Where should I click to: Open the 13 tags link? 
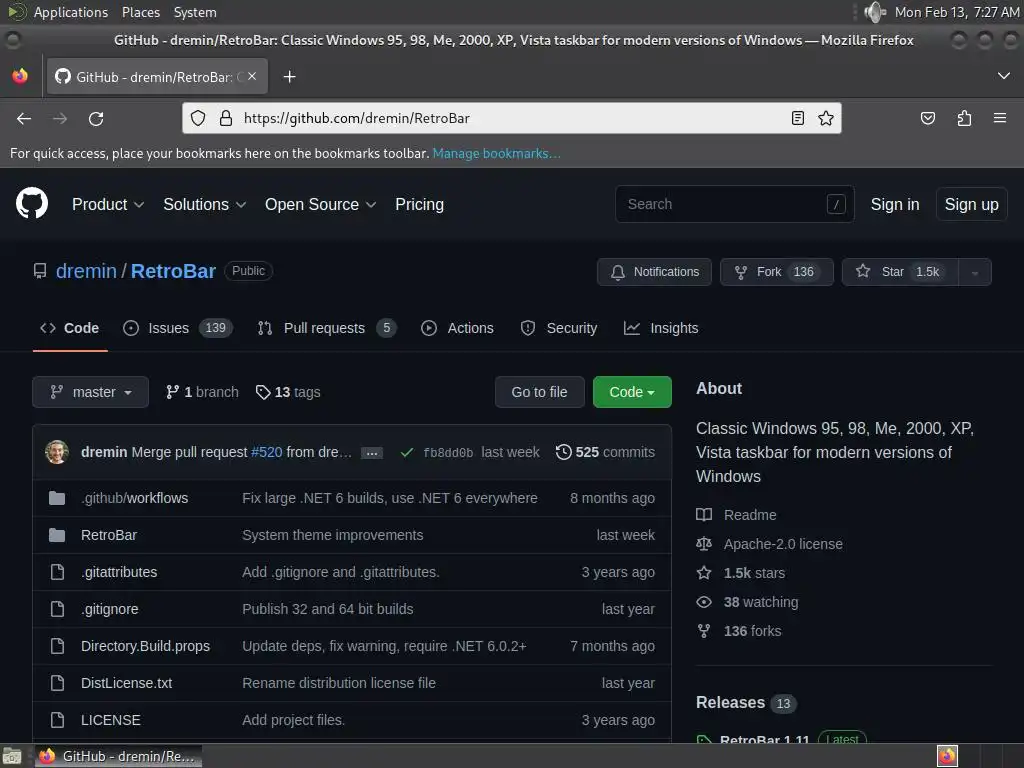pos(288,392)
